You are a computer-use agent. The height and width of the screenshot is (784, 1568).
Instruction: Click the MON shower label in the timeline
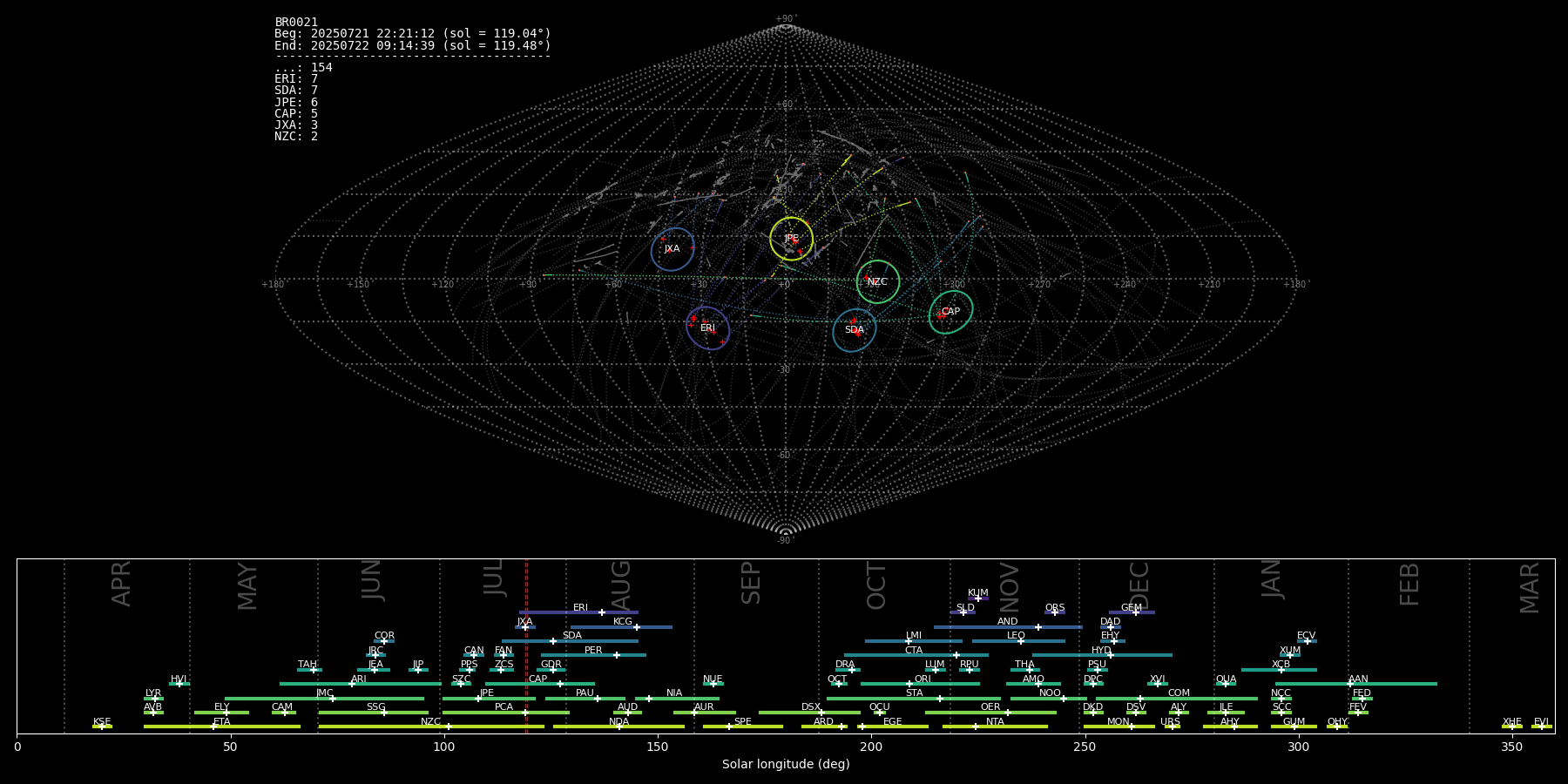(1119, 722)
